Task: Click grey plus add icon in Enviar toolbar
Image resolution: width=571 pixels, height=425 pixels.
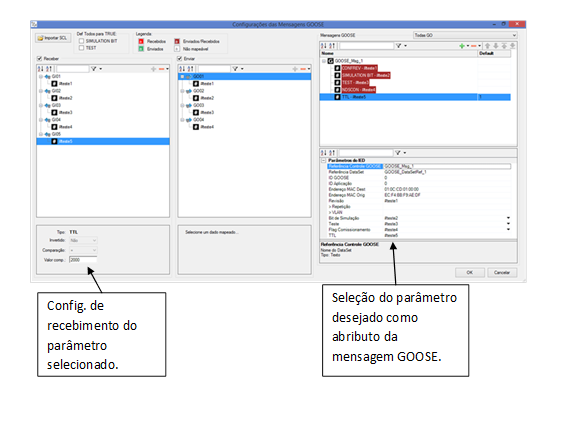Action: pyautogui.click(x=295, y=69)
